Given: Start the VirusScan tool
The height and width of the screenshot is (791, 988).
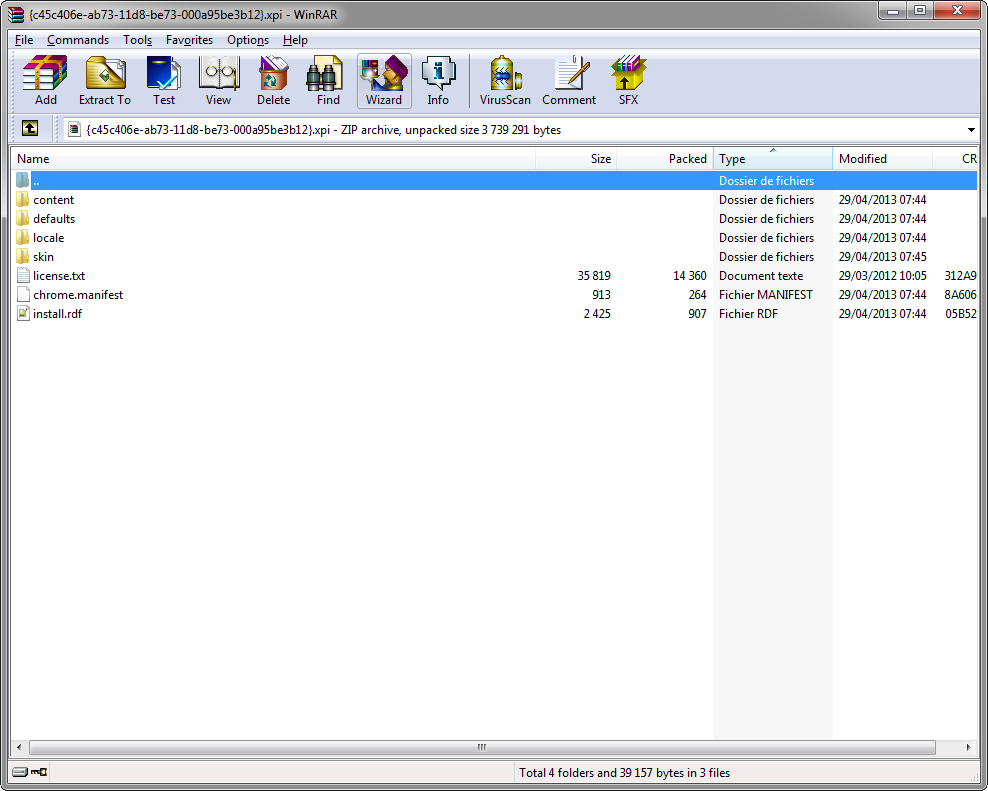Looking at the screenshot, I should pos(505,81).
